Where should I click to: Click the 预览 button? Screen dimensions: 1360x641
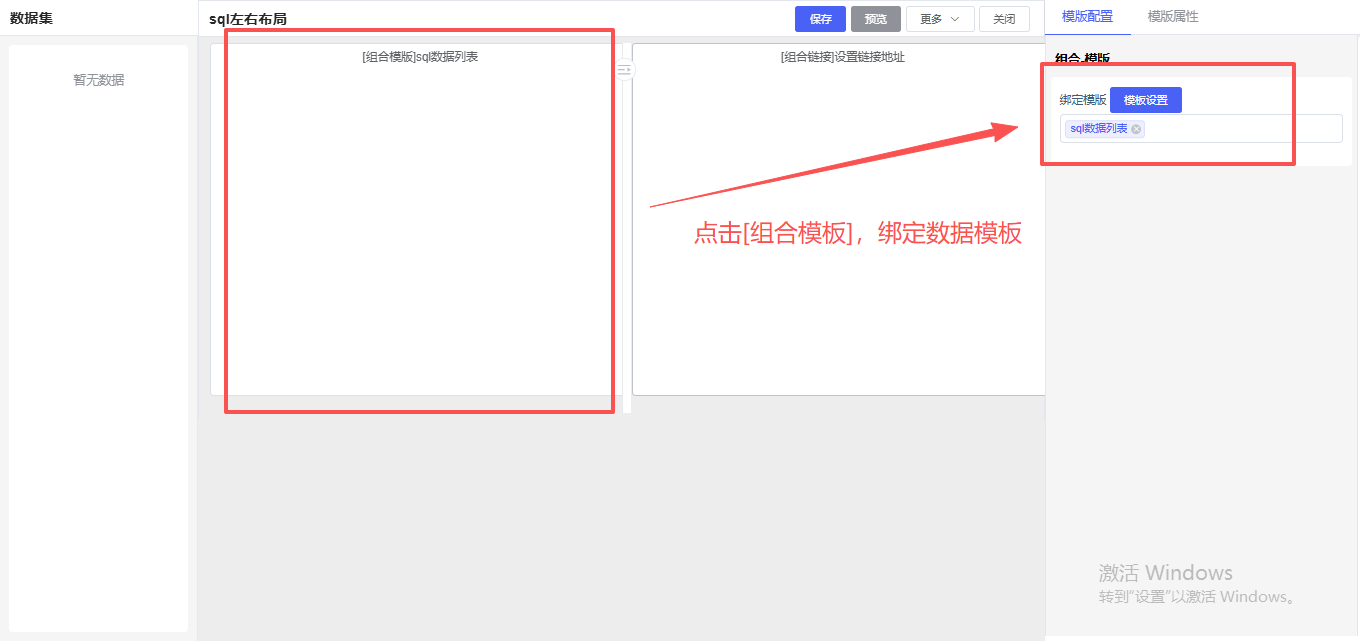[x=875, y=19]
